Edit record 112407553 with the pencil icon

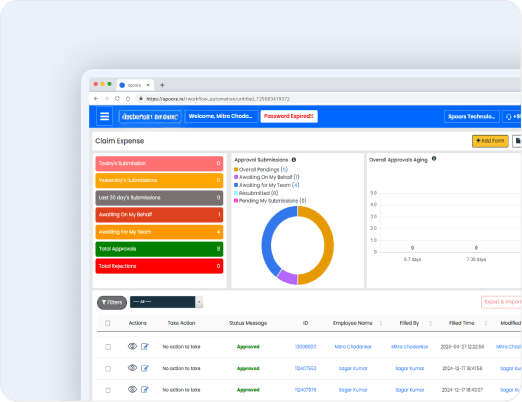coord(145,368)
